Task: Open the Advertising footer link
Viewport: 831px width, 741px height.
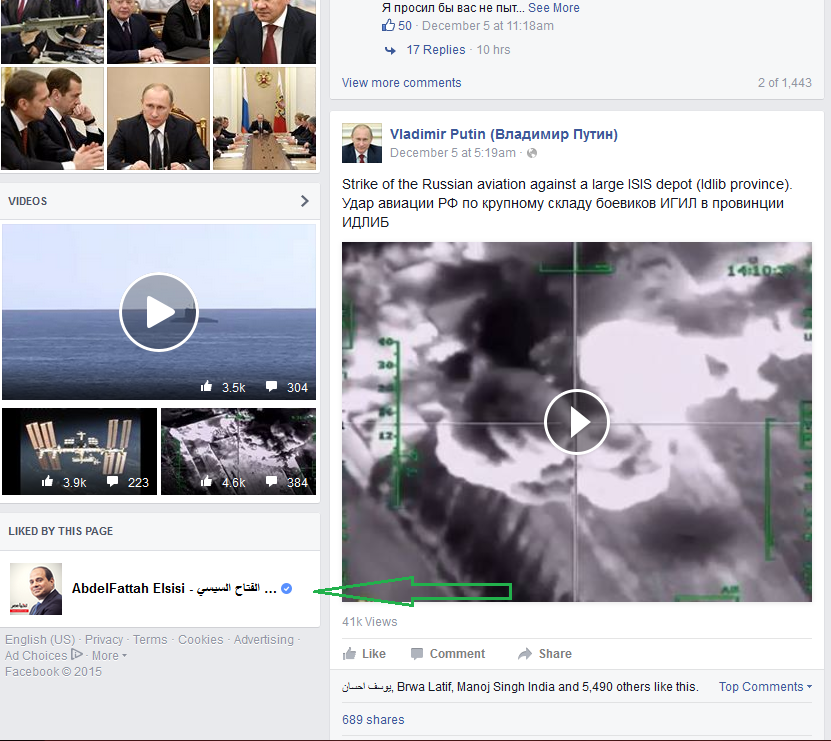Action: [x=263, y=640]
